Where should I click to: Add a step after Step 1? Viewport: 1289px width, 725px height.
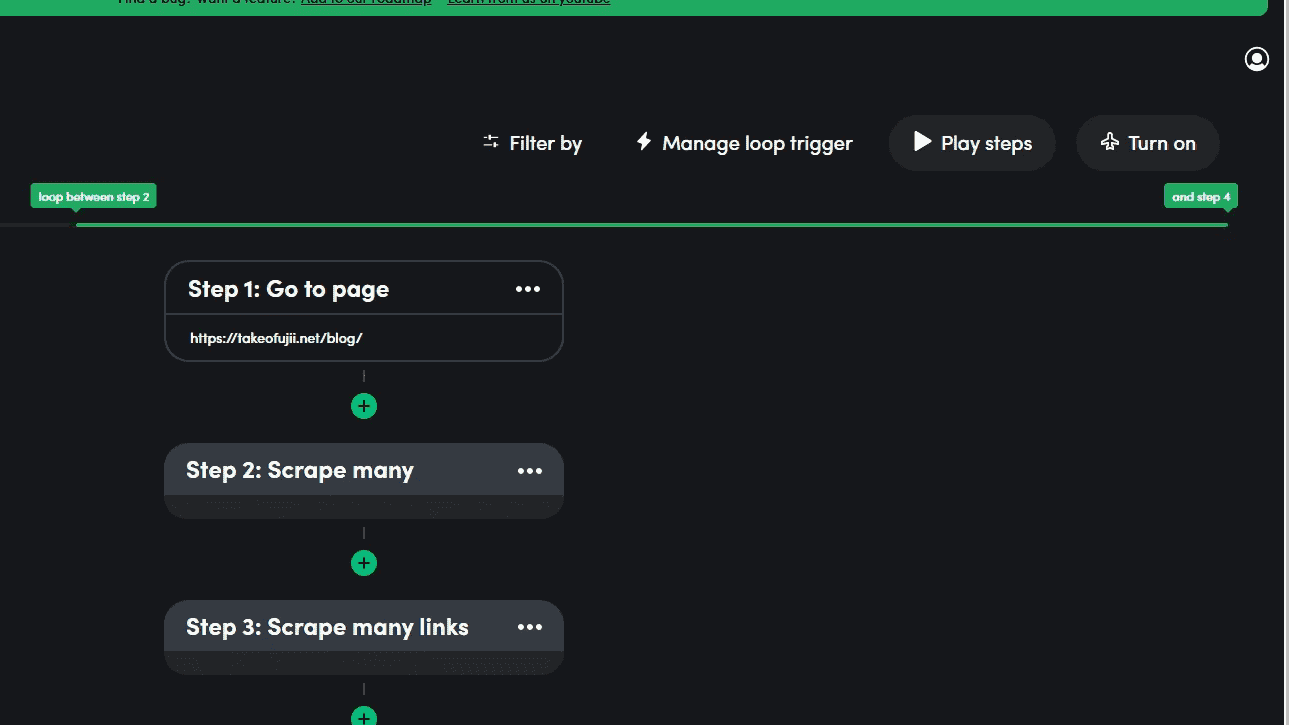click(364, 406)
